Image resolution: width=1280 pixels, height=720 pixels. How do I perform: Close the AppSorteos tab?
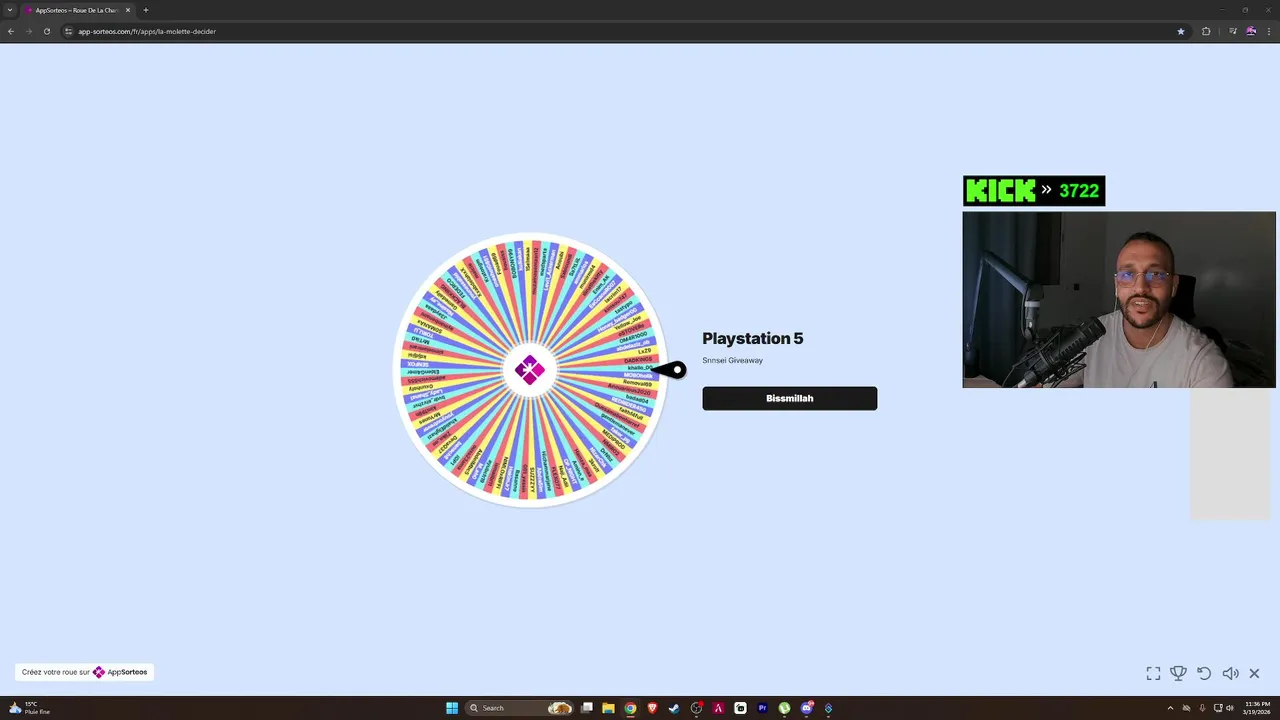pyautogui.click(x=128, y=10)
